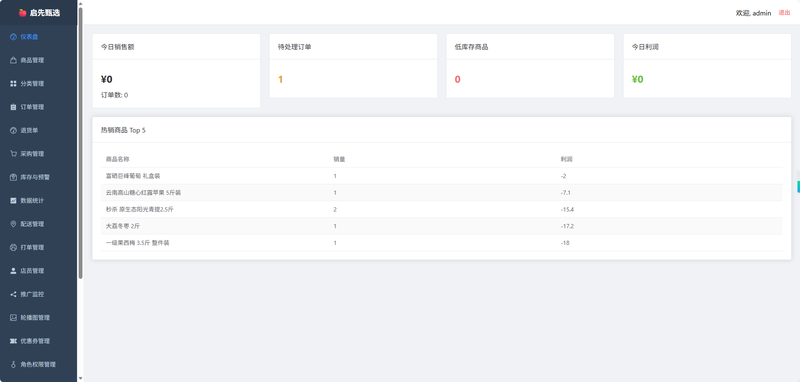Click the 利润 column header

tap(566, 159)
